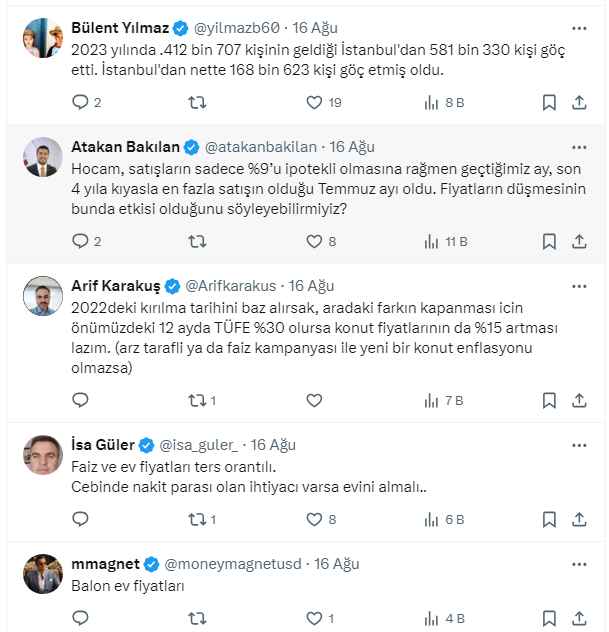Like Arif Karakuş's tweet
The image size is (609, 632).
point(314,400)
